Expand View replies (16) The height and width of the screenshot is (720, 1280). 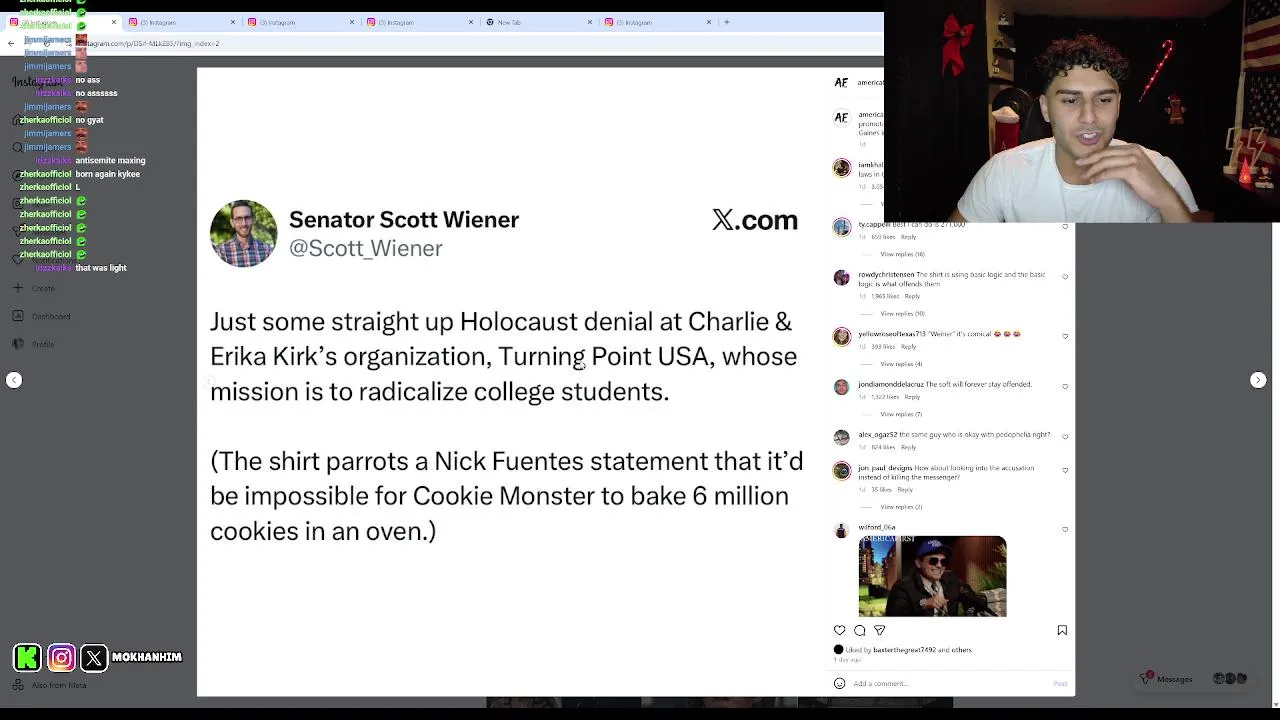pyautogui.click(x=902, y=254)
